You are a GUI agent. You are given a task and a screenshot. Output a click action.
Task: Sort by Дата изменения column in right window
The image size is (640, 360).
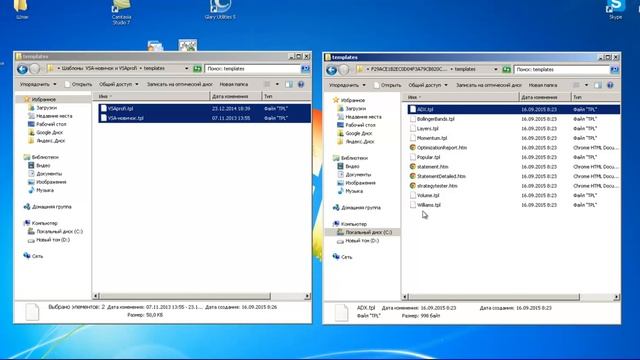pos(545,97)
